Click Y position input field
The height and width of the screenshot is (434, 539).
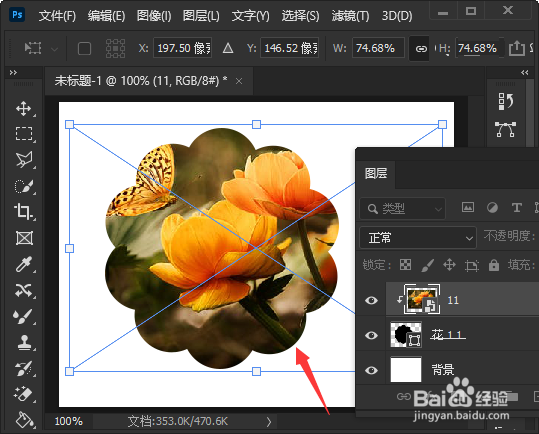tap(289, 48)
